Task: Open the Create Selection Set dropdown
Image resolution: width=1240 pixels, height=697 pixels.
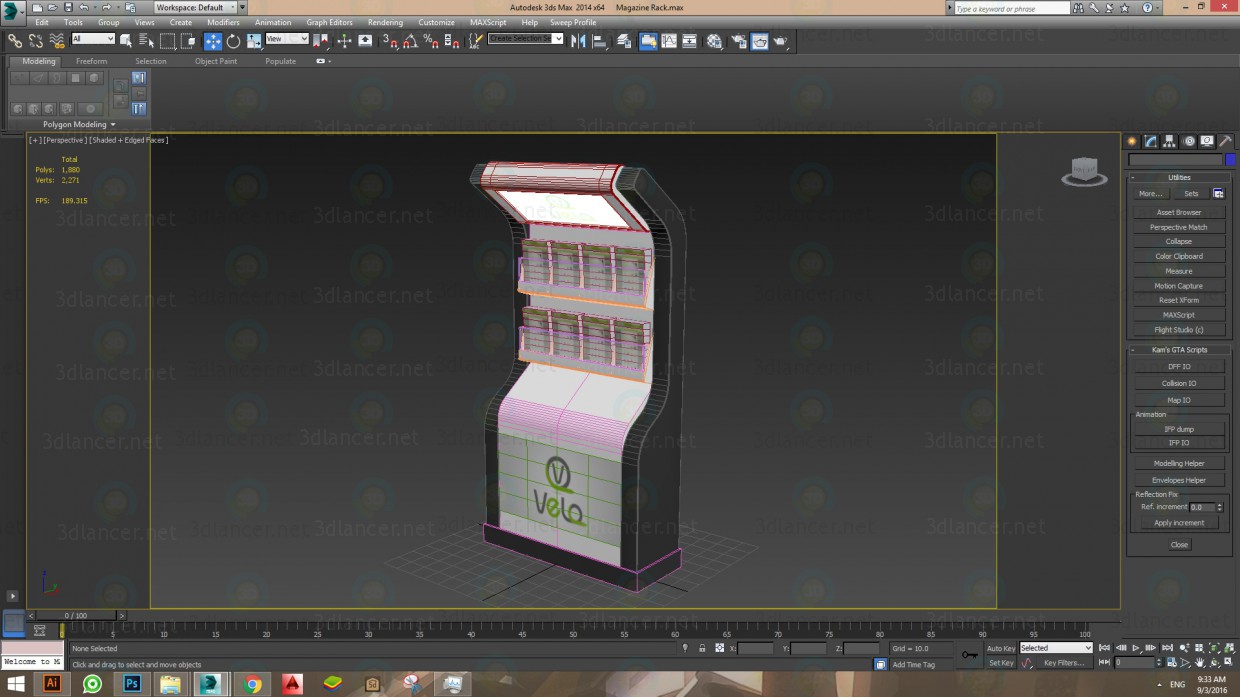Action: 526,39
